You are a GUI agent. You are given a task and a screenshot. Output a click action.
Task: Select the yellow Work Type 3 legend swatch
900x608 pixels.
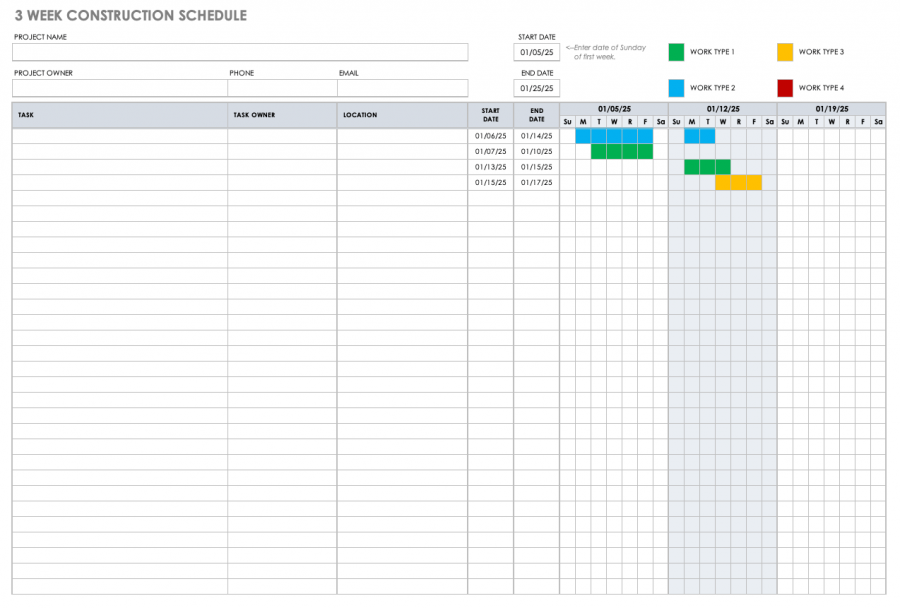pyautogui.click(x=785, y=50)
